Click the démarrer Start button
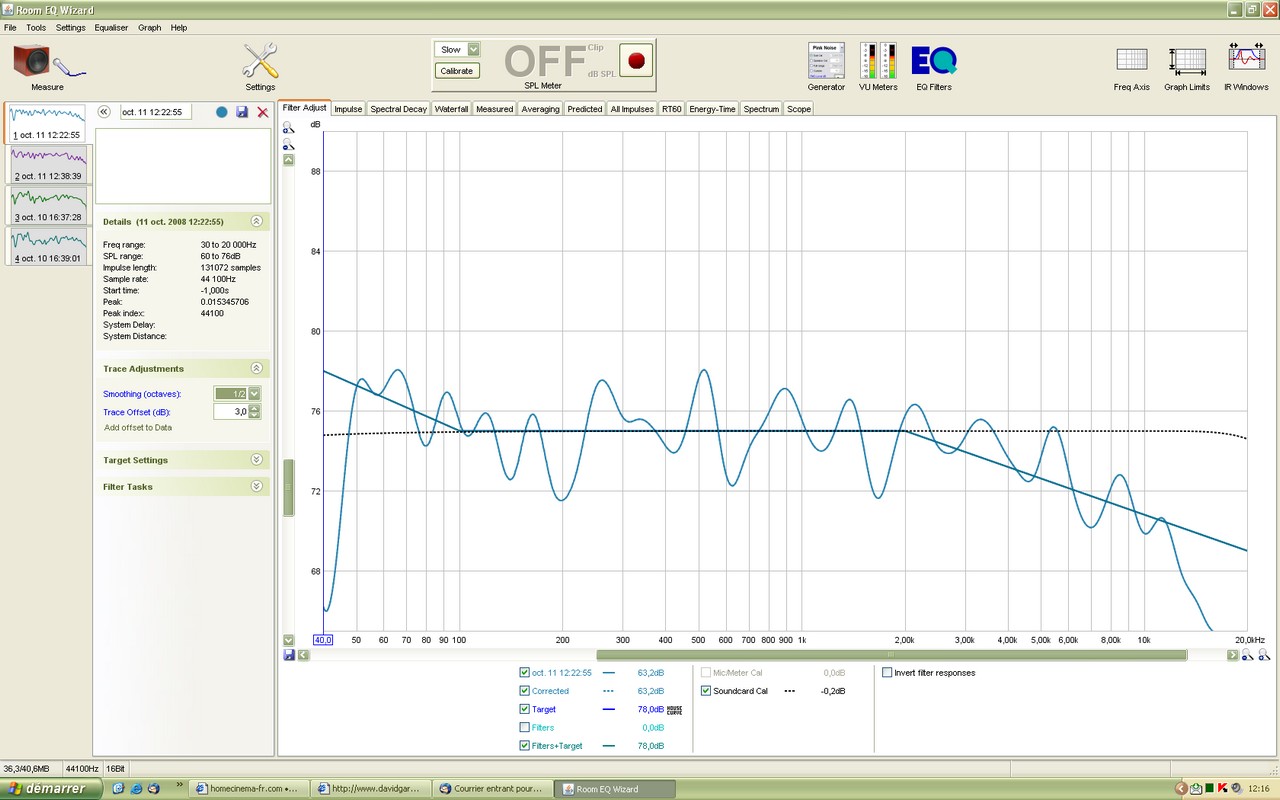 [51, 789]
